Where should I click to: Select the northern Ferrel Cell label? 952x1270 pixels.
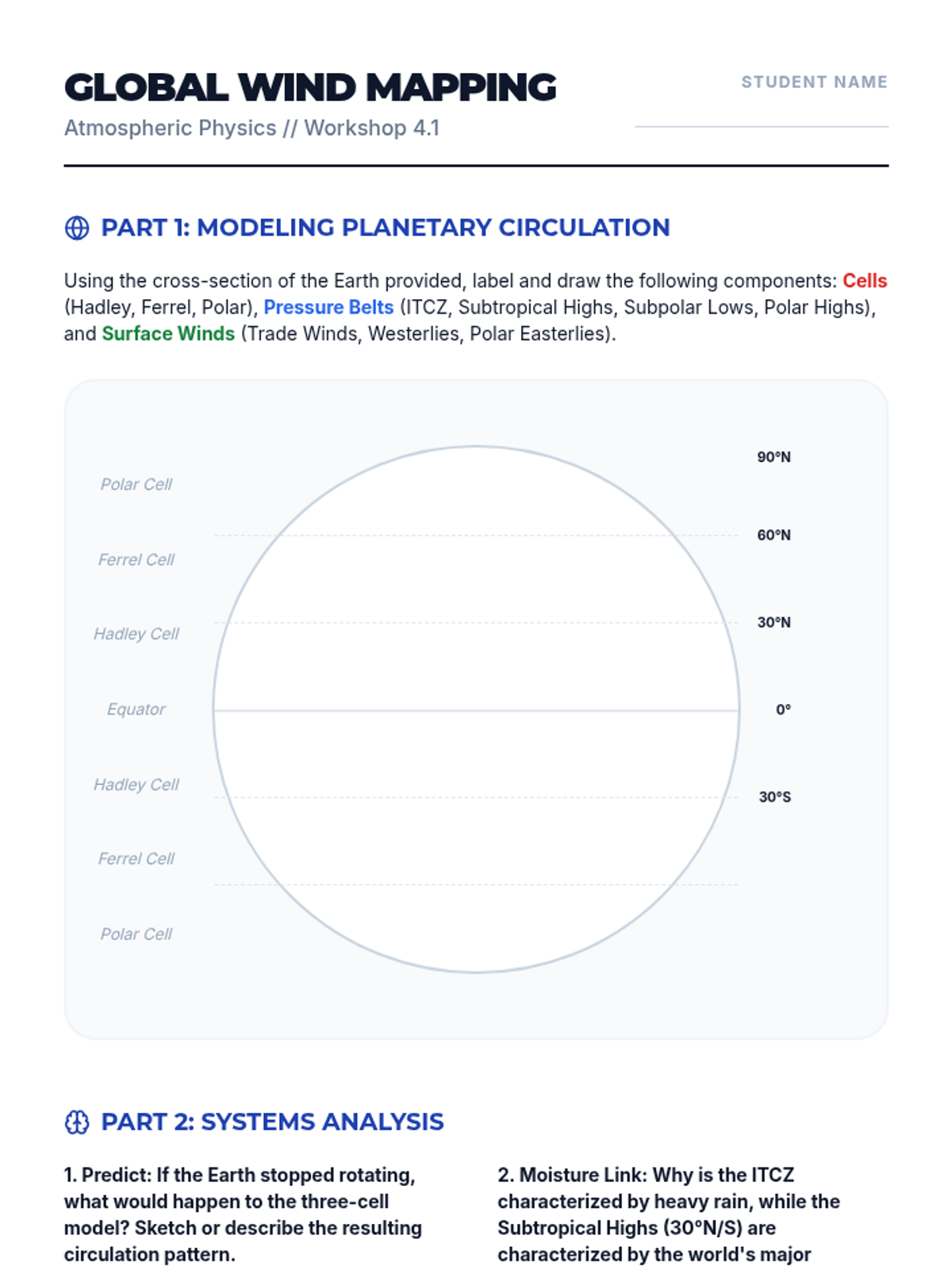136,560
